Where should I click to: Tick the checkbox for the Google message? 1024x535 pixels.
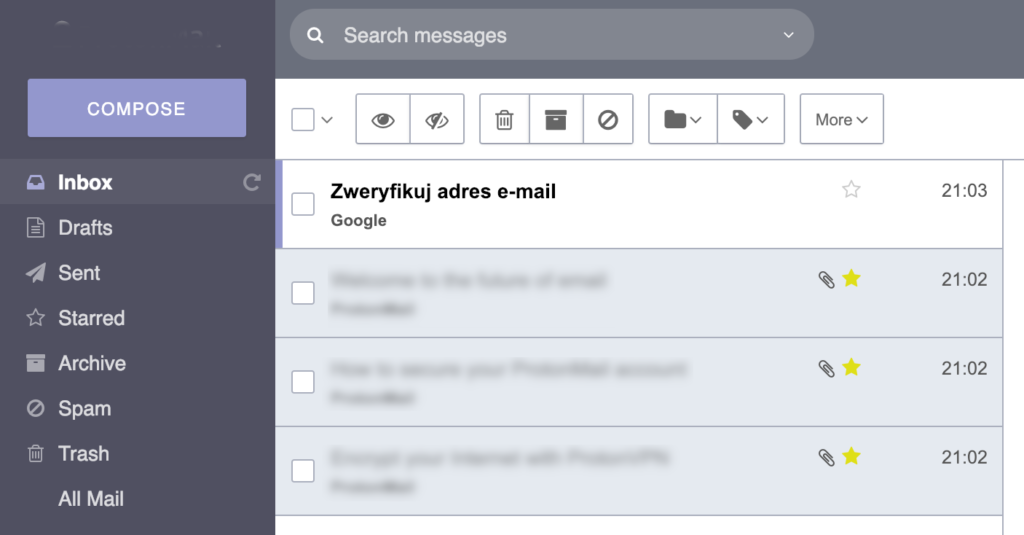click(303, 204)
